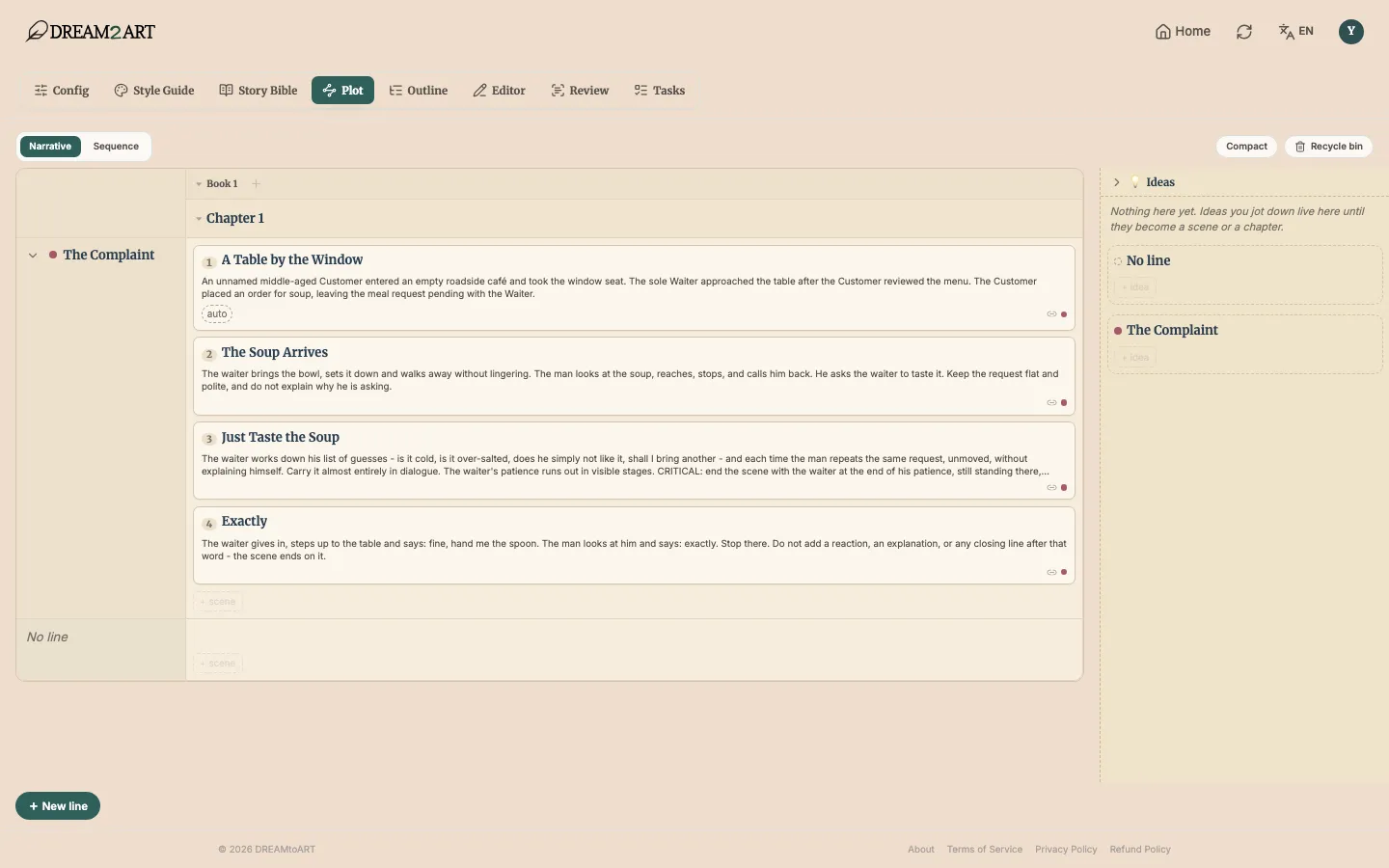1389x868 pixels.
Task: Open the Story Bible tab
Action: [x=259, y=91]
